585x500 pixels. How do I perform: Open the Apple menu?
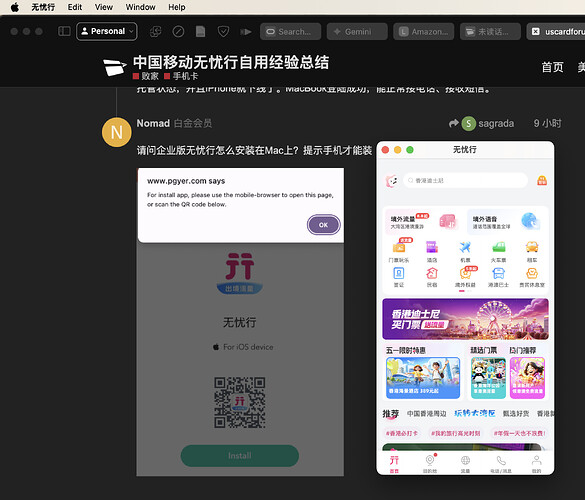click(15, 7)
